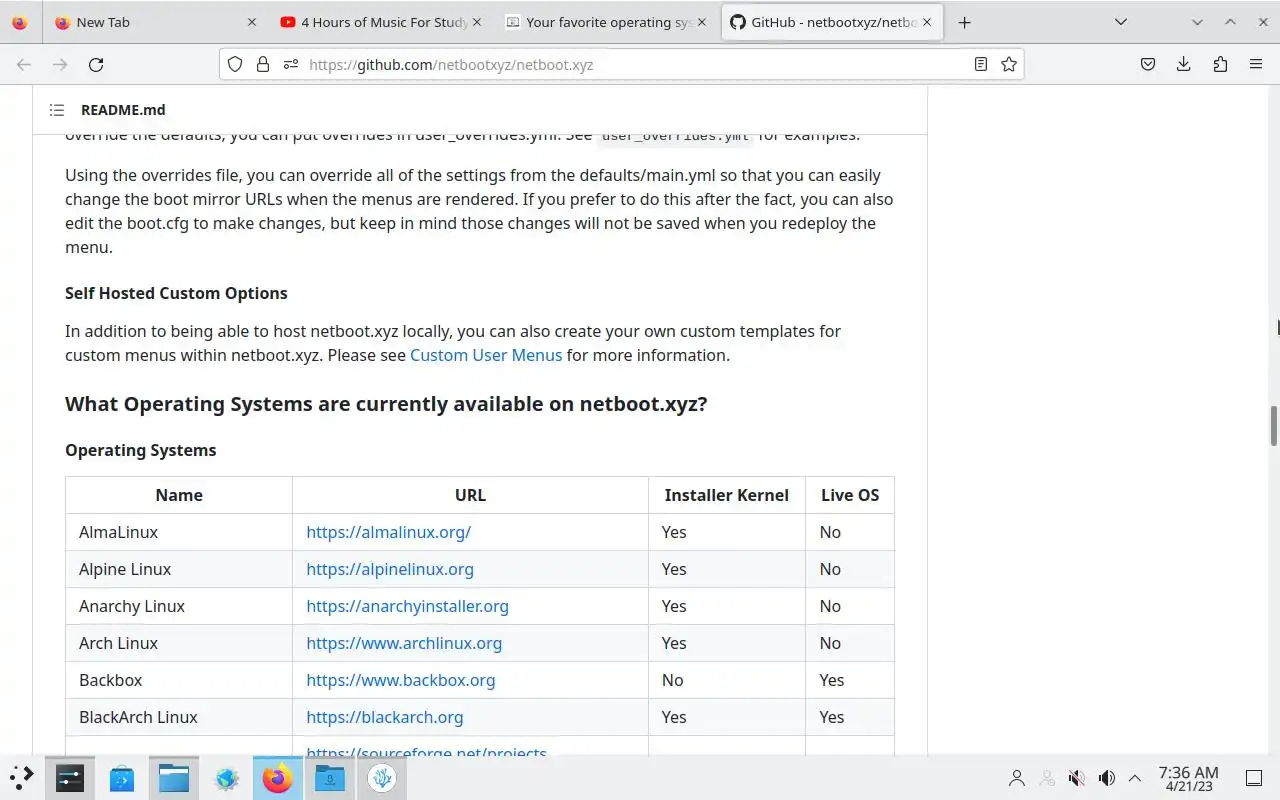This screenshot has height=800, width=1280.
Task: Click the Alpine Linux name cell
Action: click(x=179, y=569)
